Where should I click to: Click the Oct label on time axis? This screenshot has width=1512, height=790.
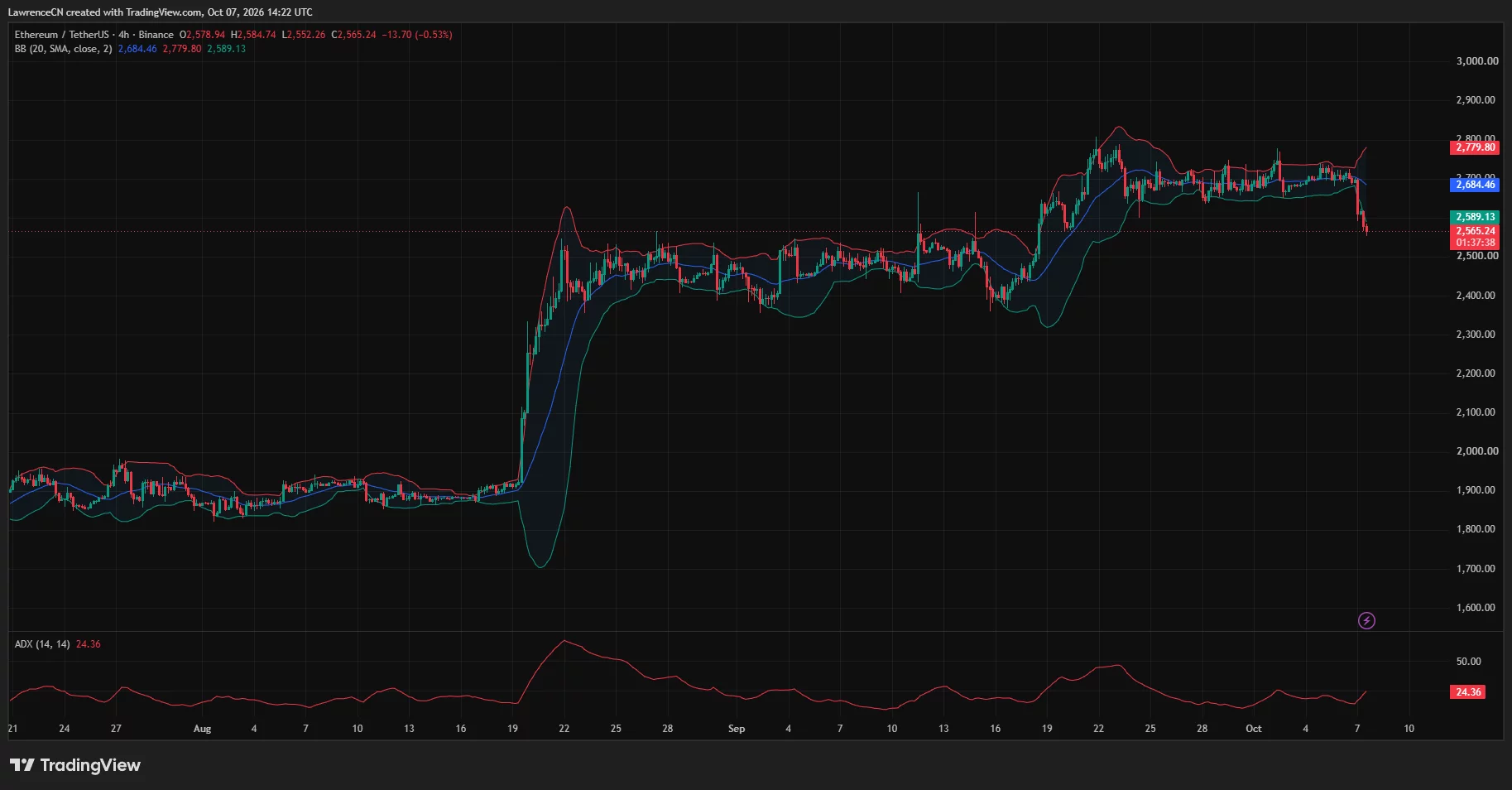(1254, 729)
